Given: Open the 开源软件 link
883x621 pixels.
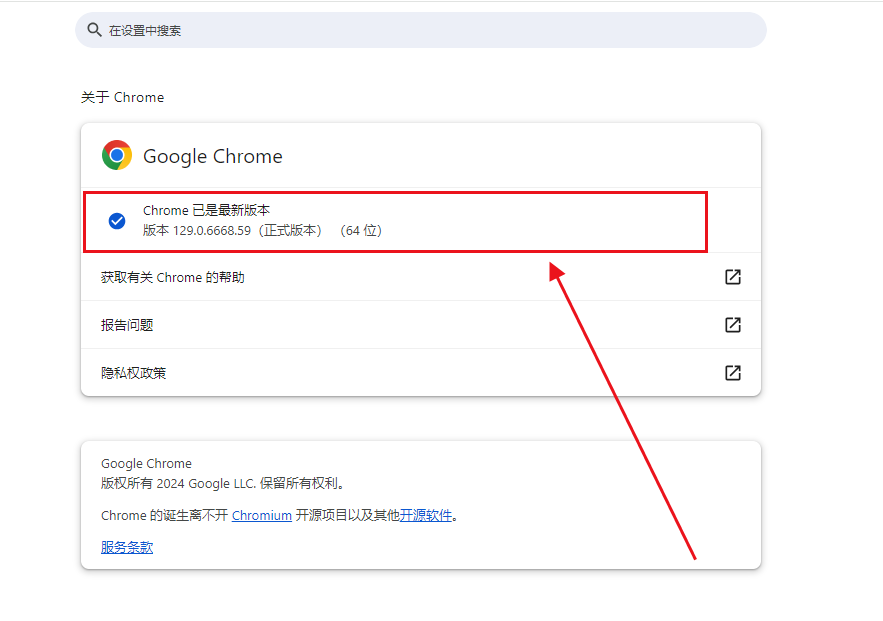Looking at the screenshot, I should [426, 516].
